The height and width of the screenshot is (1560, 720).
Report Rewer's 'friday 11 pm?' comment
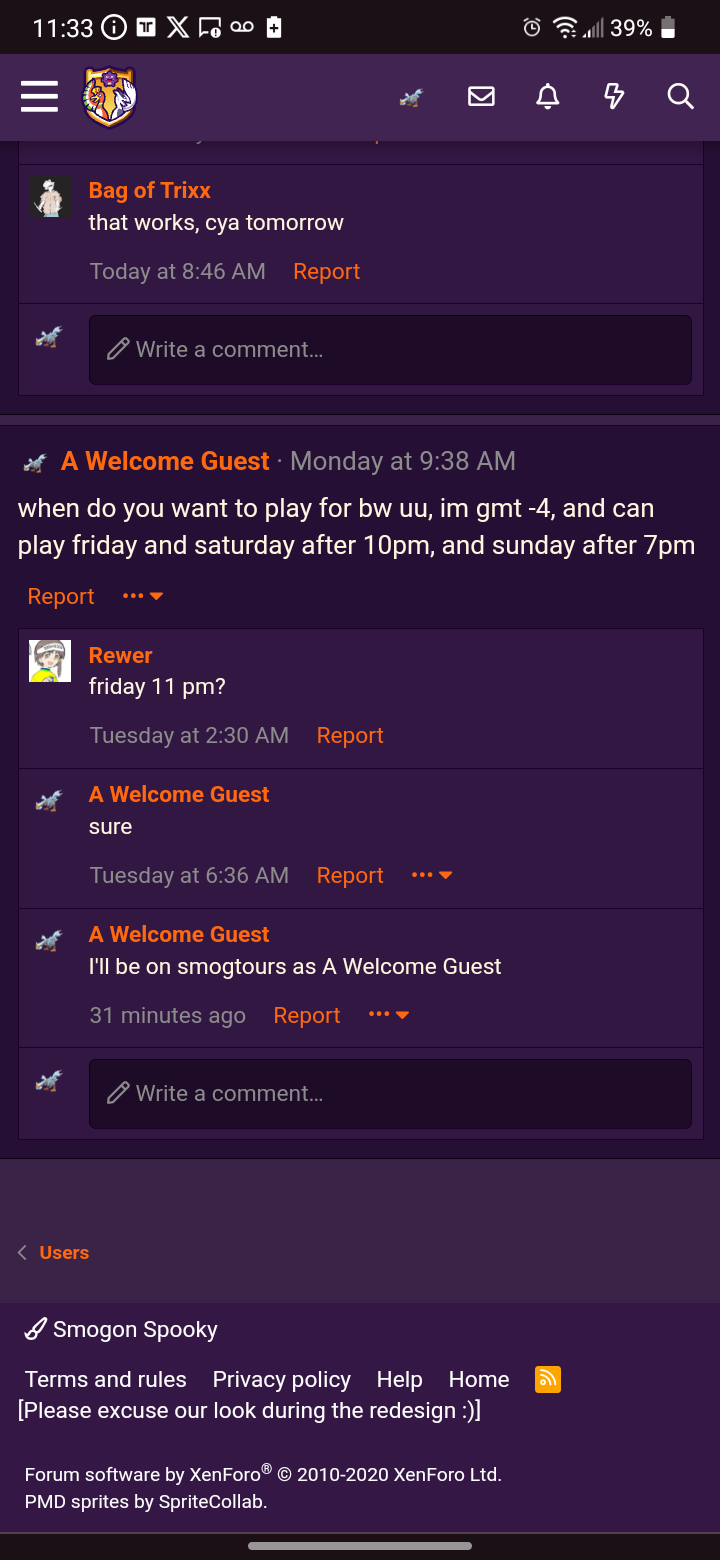[350, 735]
